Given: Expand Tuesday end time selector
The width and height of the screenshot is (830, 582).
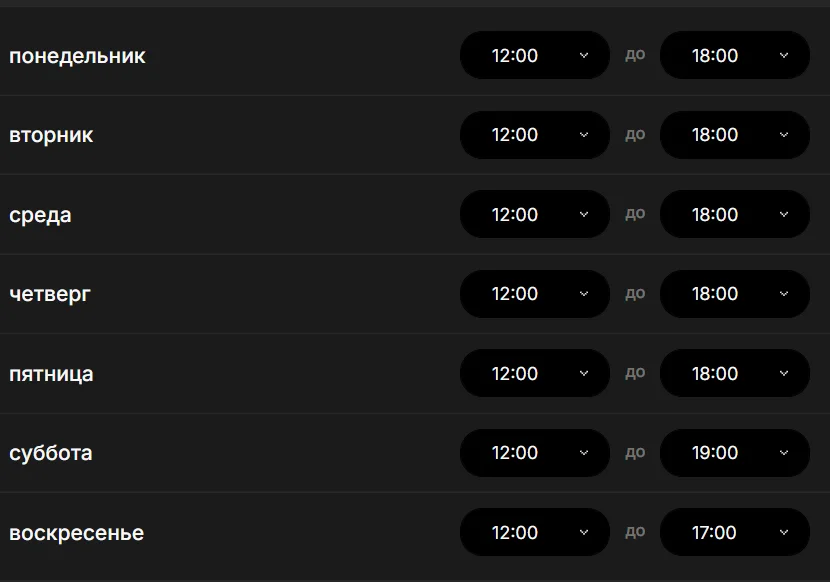Looking at the screenshot, I should 734,135.
